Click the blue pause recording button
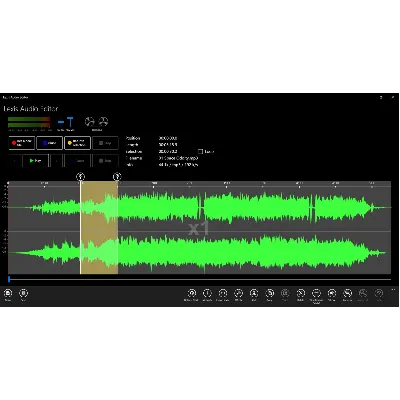Viewport: 400px width, 400px height. coord(49,143)
